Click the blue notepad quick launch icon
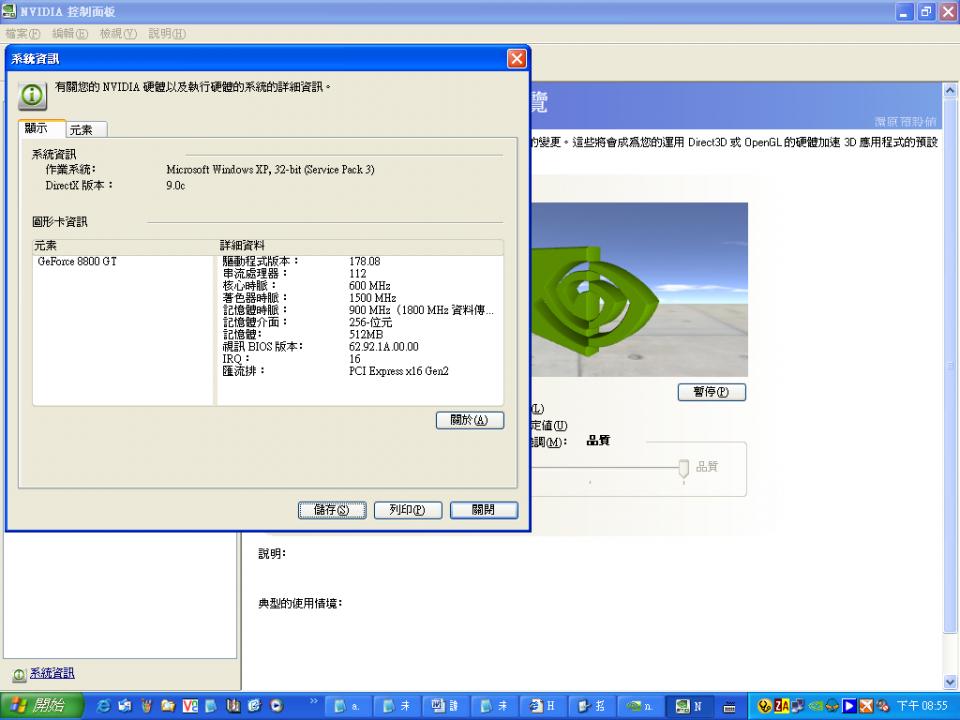This screenshot has height=720, width=960. [x=211, y=706]
